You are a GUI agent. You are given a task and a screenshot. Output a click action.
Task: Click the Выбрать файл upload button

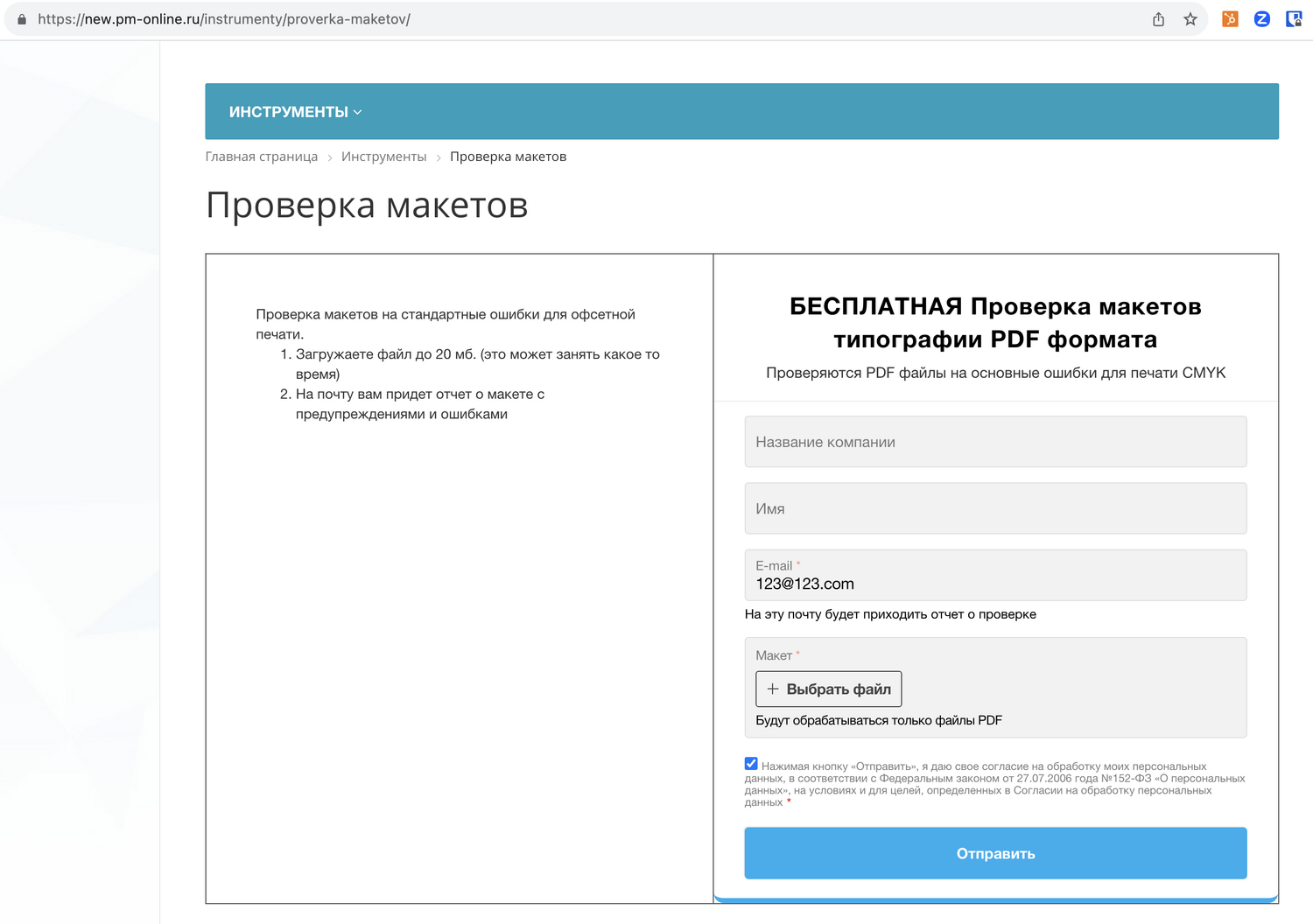[x=828, y=689]
